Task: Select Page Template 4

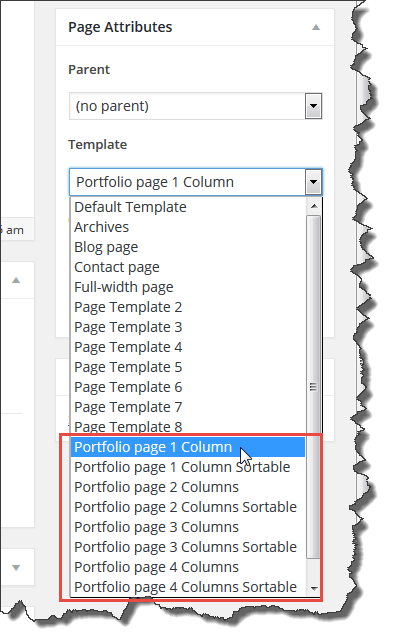Action: (x=188, y=347)
